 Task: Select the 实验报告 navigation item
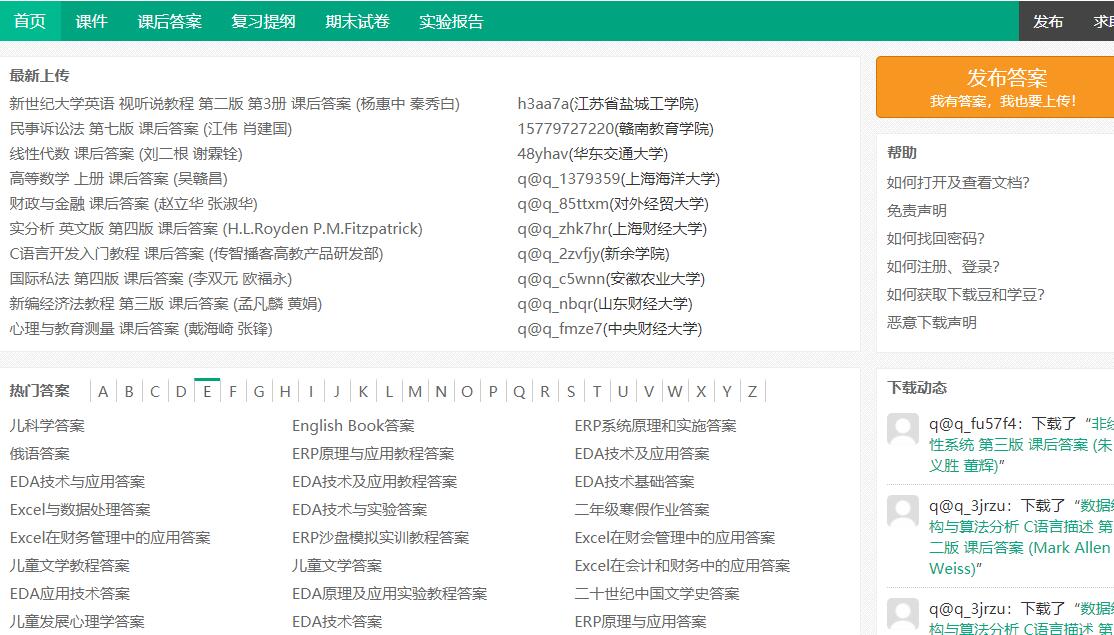[450, 21]
